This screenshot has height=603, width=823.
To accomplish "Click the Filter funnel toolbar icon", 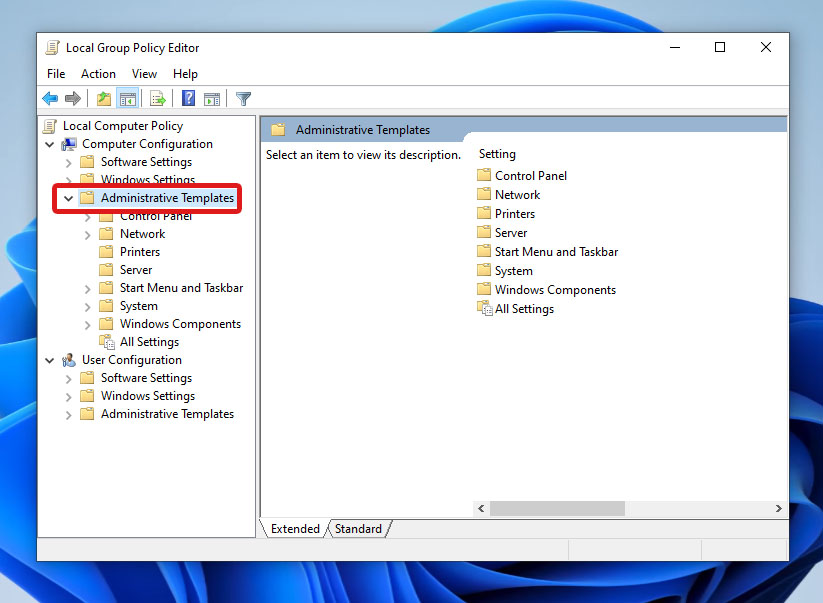I will pyautogui.click(x=243, y=98).
